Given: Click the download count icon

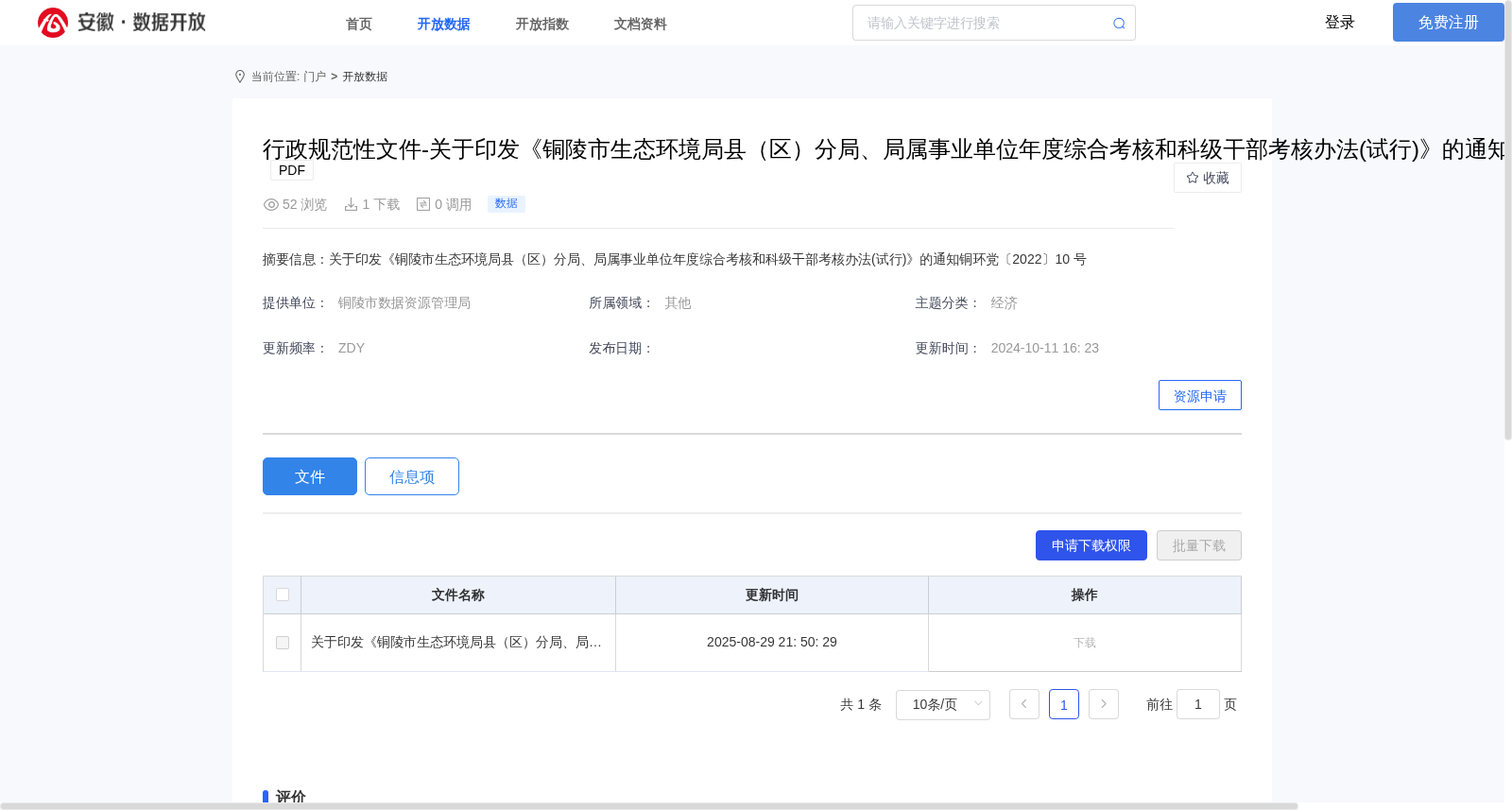Looking at the screenshot, I should [x=351, y=204].
